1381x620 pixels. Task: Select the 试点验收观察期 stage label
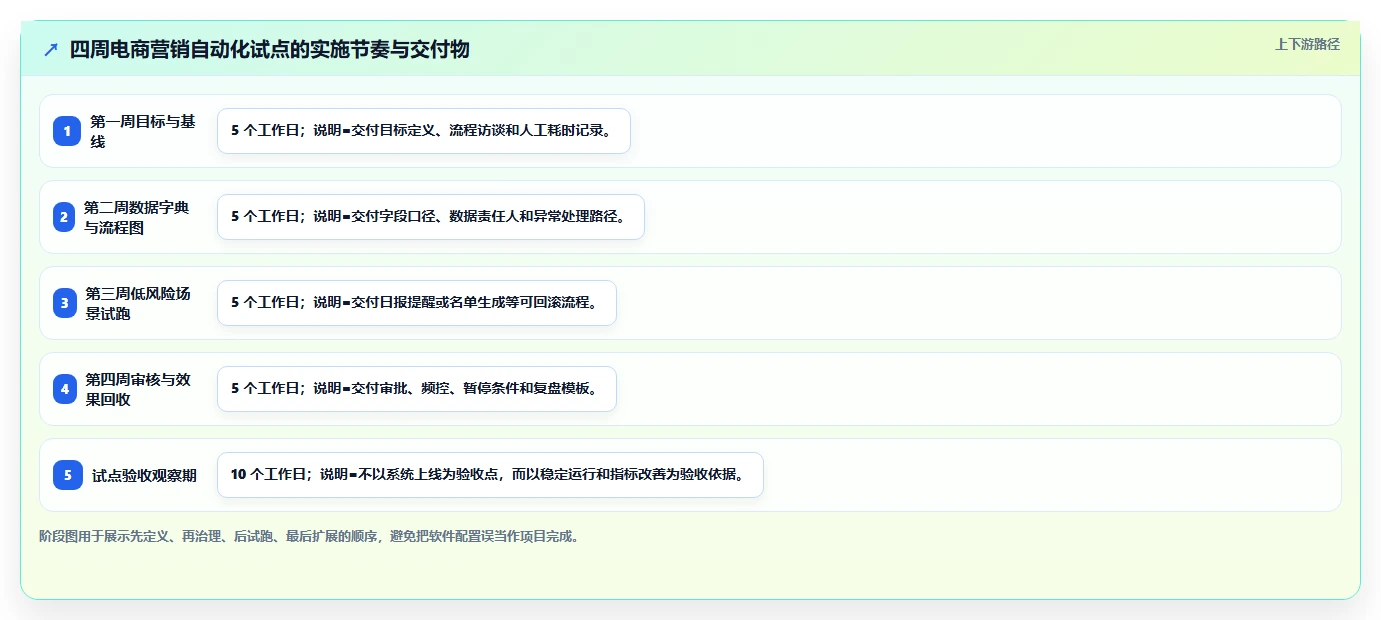144,476
